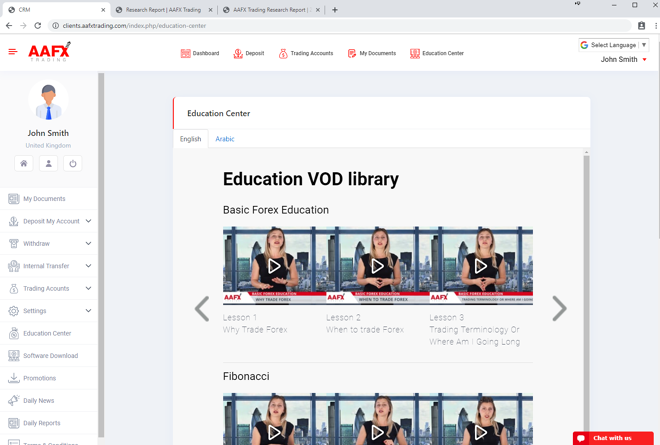Image resolution: width=660 pixels, height=445 pixels.
Task: Click browser back arrow
Action: [9, 26]
